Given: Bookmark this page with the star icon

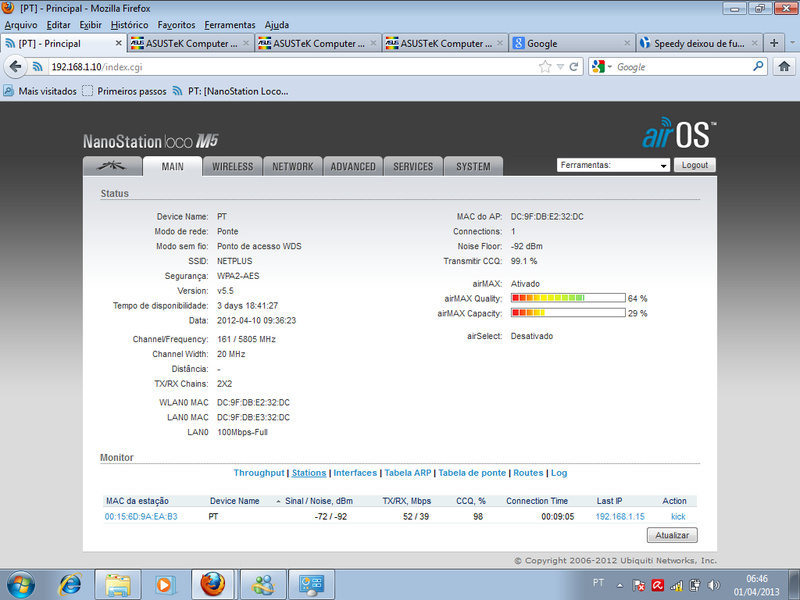Looking at the screenshot, I should click(545, 67).
